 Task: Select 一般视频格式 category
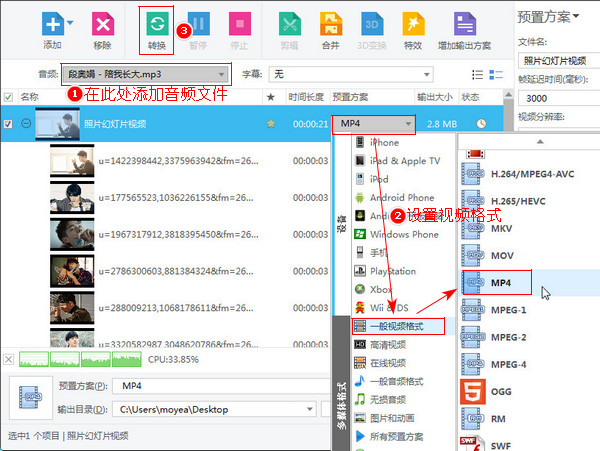tap(398, 326)
